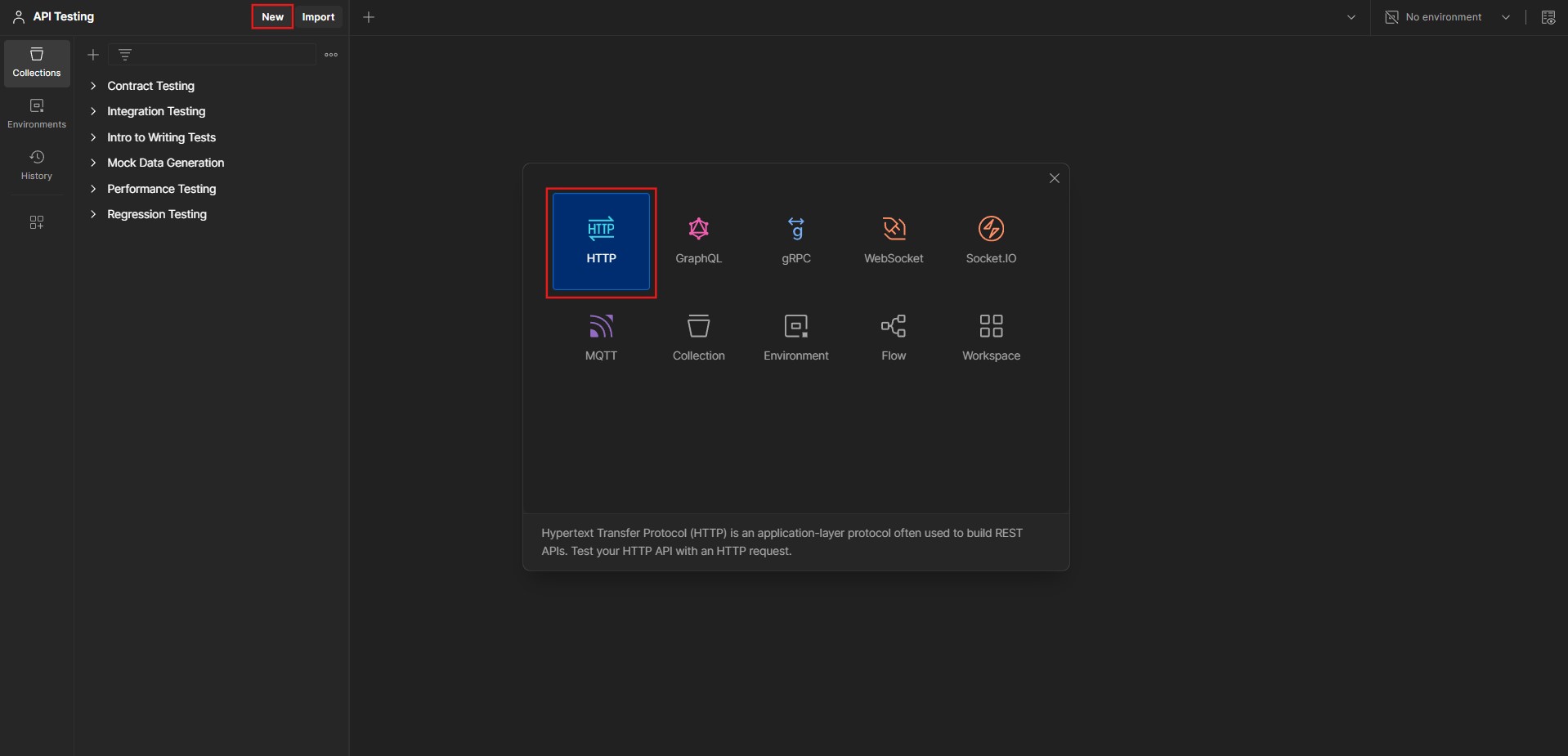Image resolution: width=1568 pixels, height=756 pixels.
Task: Click the API Testing workspace name
Action: tap(63, 16)
